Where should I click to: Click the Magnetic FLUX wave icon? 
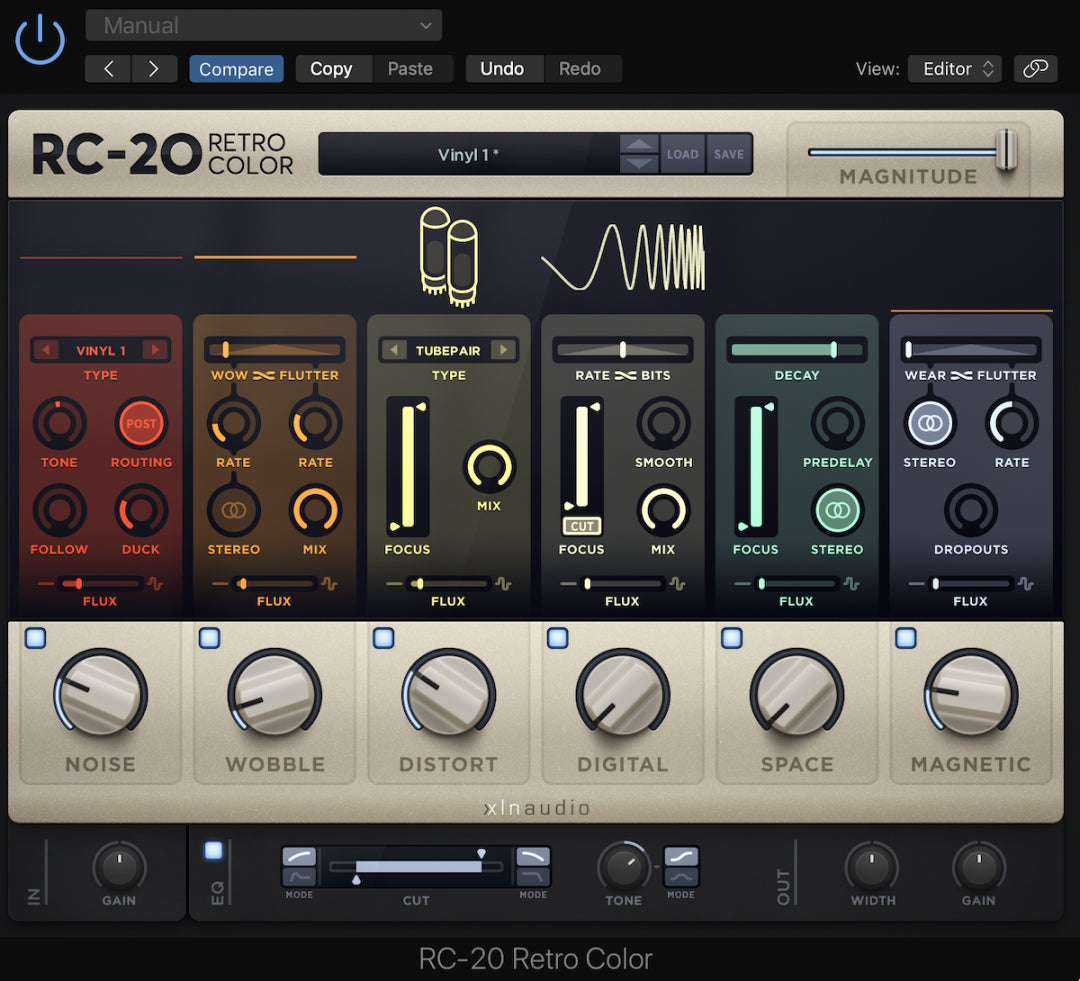pos(1026,584)
